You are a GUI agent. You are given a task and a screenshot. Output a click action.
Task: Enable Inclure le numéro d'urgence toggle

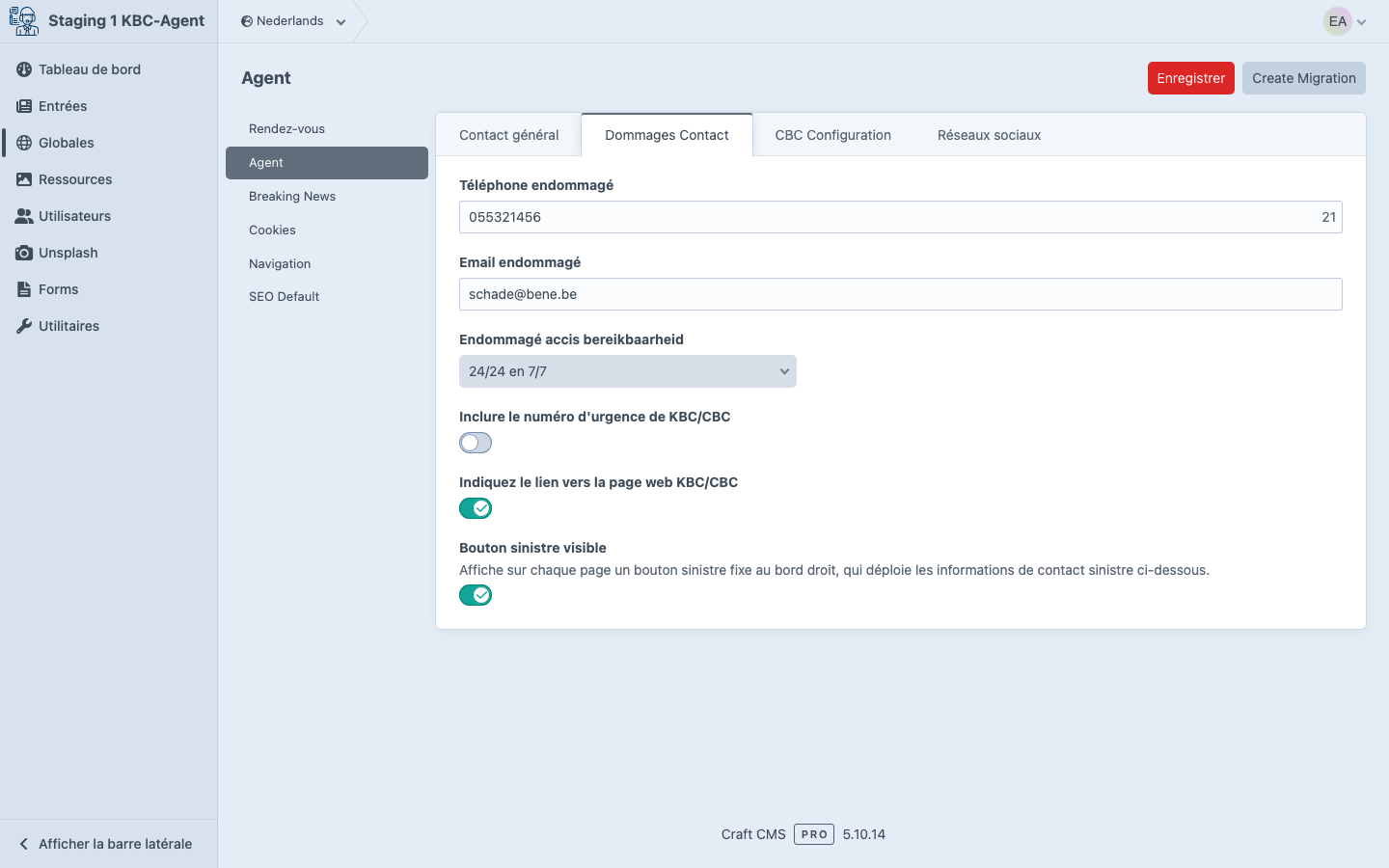(476, 443)
